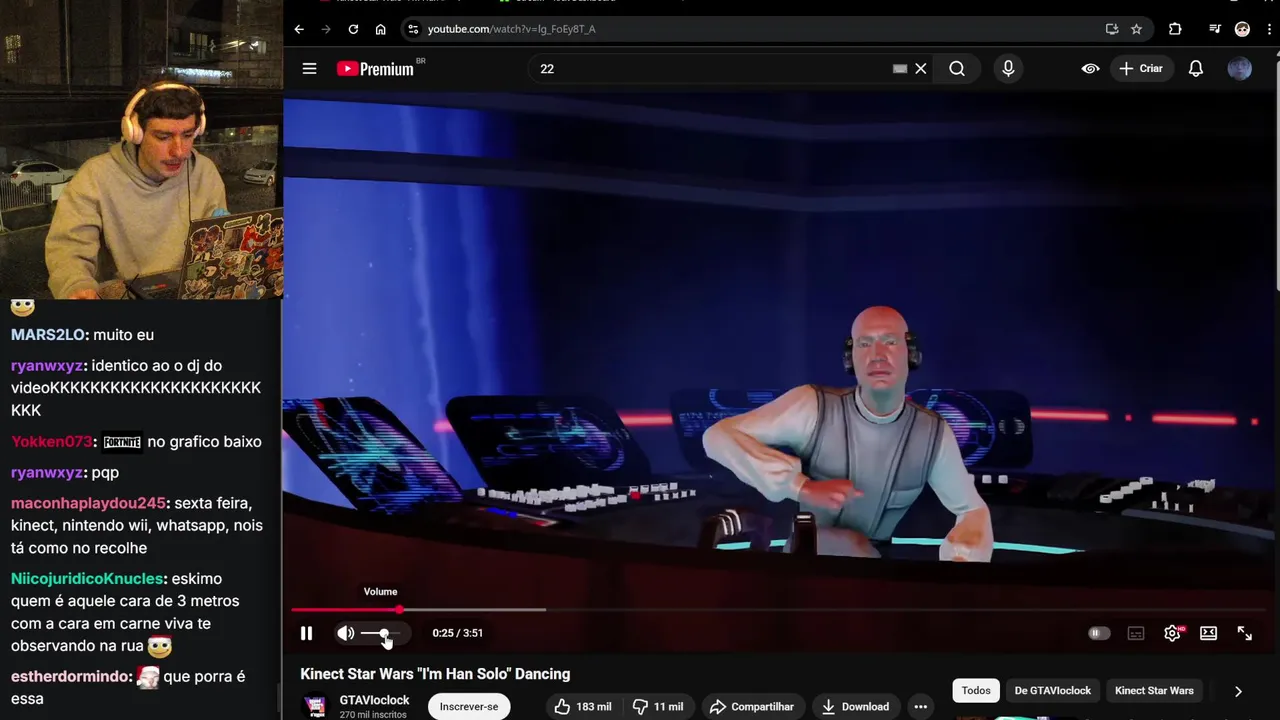Submit search with magnifier button
This screenshot has height=720, width=1280.
coord(957,68)
